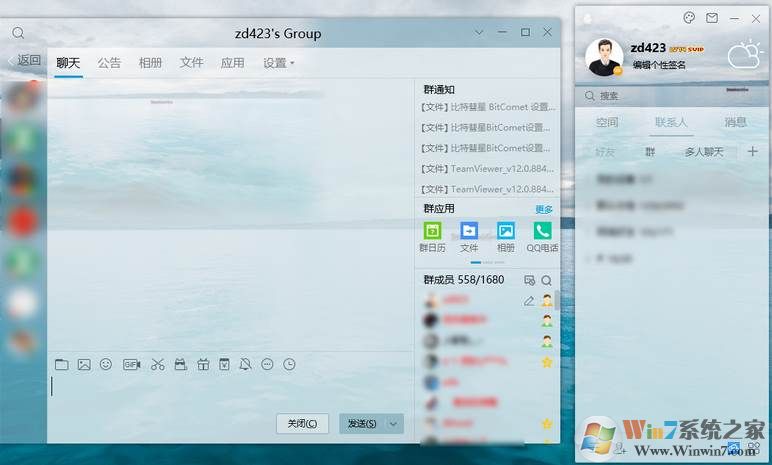Image resolution: width=772 pixels, height=465 pixels.
Task: Select the 消息 tab in main panel
Action: (x=735, y=122)
